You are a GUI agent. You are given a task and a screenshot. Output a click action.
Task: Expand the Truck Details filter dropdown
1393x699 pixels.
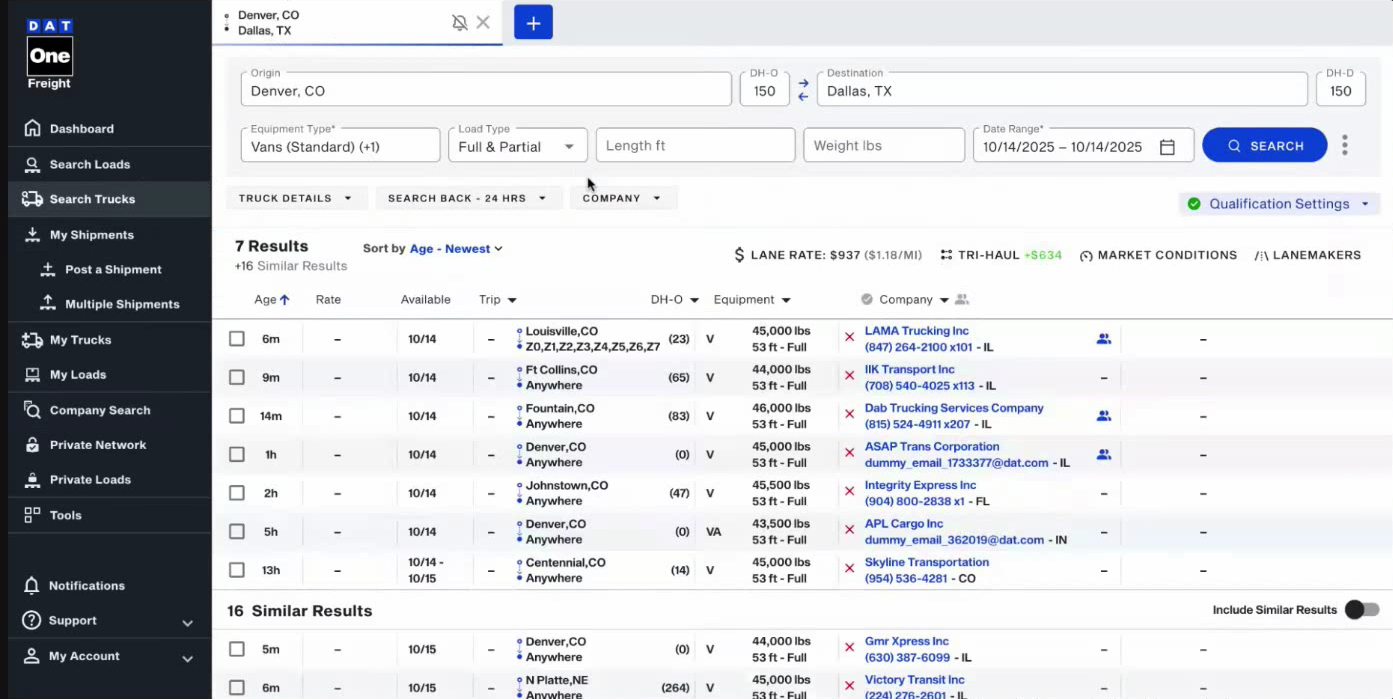click(x=295, y=198)
